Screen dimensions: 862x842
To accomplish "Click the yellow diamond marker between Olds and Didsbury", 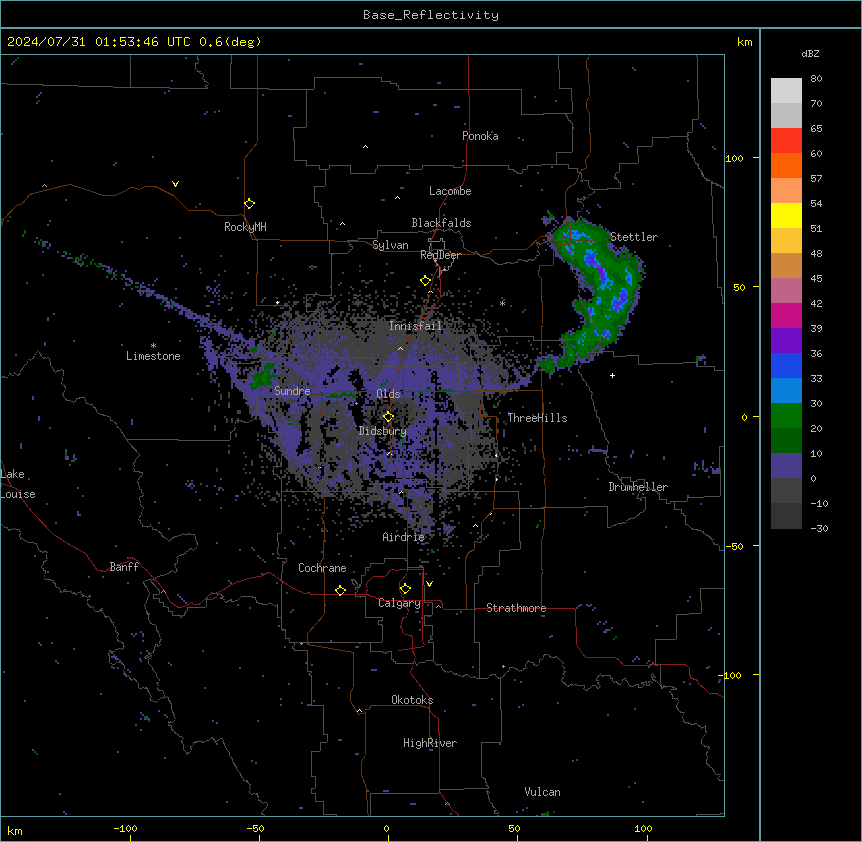I will tap(388, 417).
